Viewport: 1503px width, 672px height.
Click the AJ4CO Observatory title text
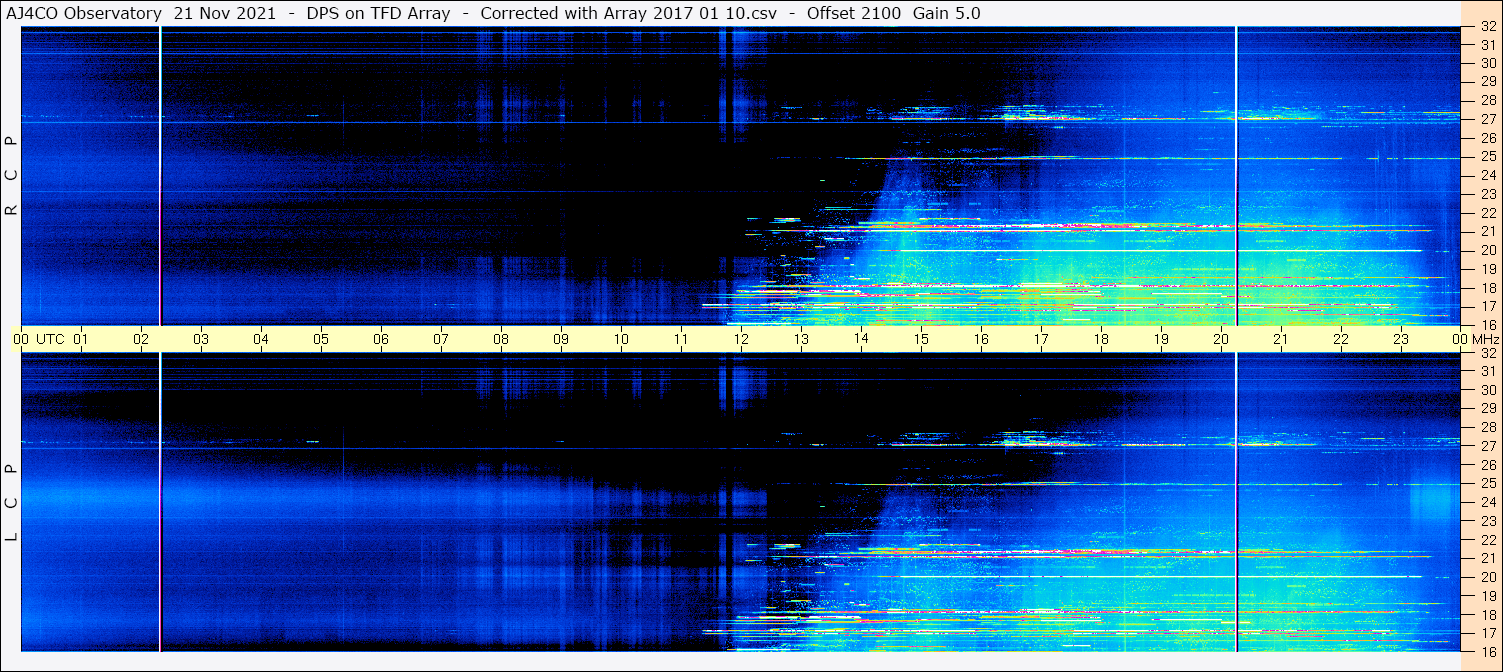pyautogui.click(x=85, y=13)
